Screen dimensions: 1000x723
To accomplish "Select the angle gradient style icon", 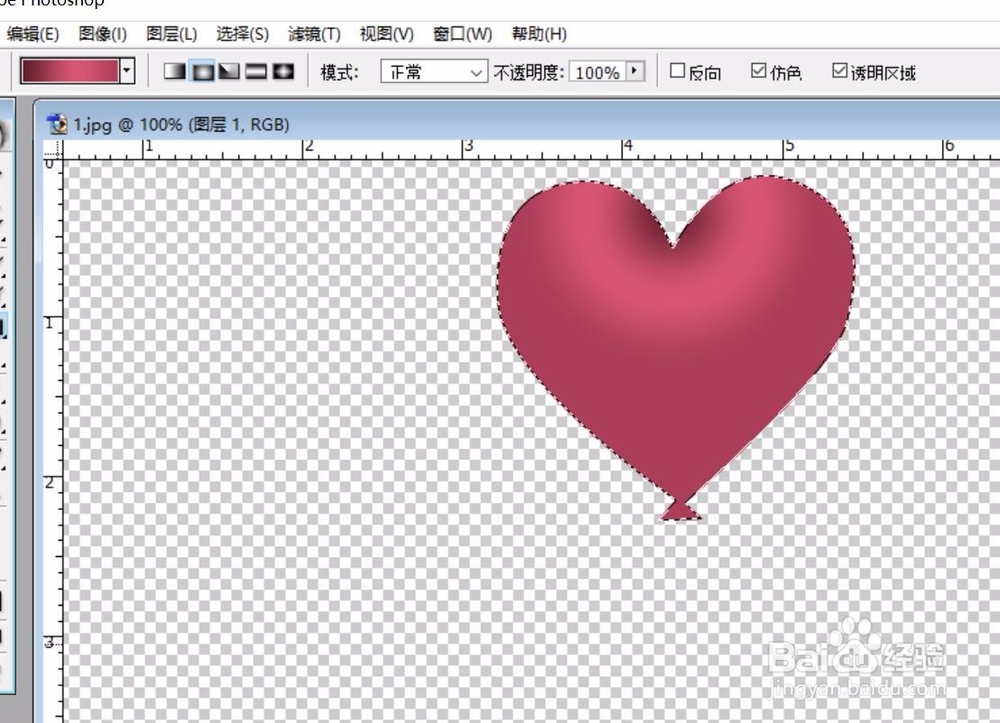I will [230, 71].
